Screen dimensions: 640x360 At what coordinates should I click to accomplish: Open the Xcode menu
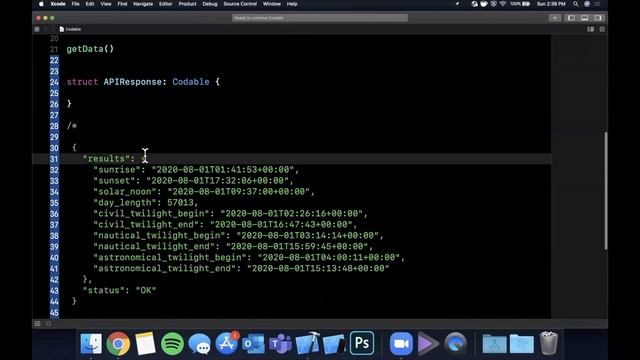[x=58, y=4]
